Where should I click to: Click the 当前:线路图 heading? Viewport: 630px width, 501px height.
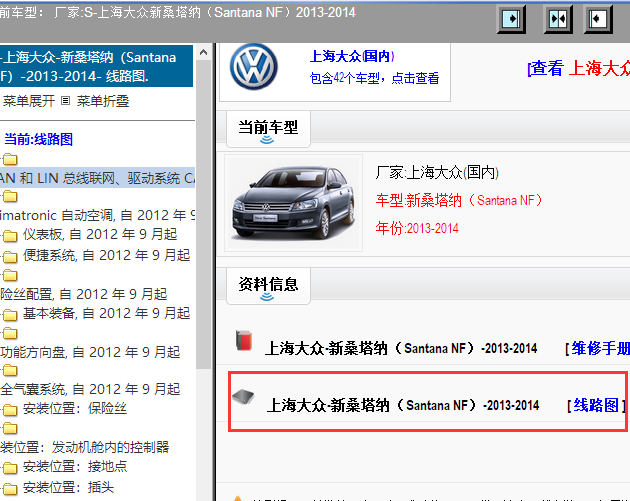click(39, 139)
